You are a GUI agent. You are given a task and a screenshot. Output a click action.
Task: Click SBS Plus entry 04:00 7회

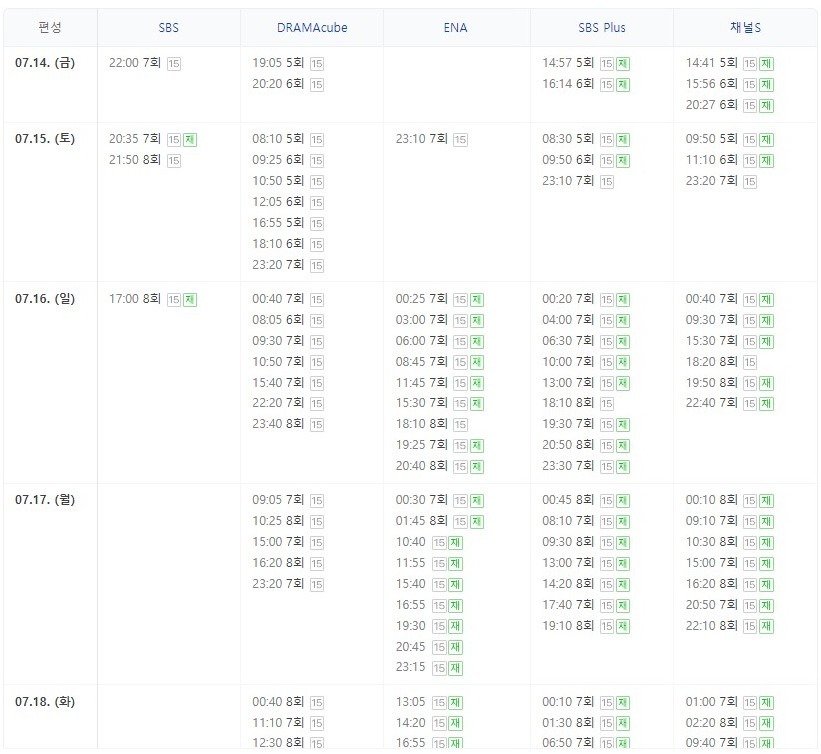pyautogui.click(x=568, y=319)
